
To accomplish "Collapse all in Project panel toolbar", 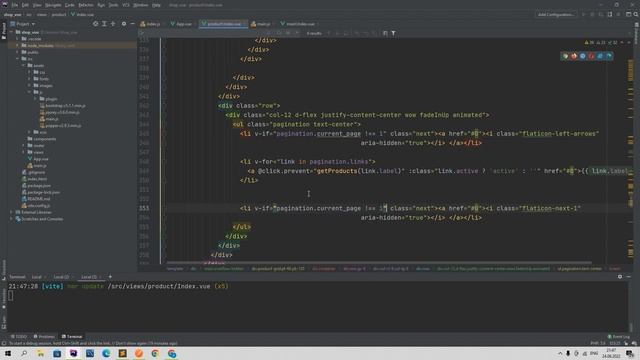I will click(x=113, y=24).
